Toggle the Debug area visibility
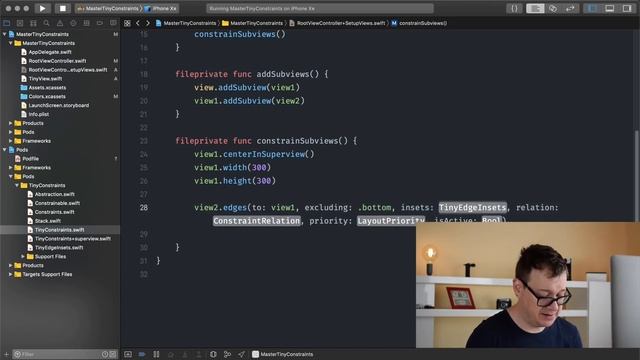 [x=609, y=9]
